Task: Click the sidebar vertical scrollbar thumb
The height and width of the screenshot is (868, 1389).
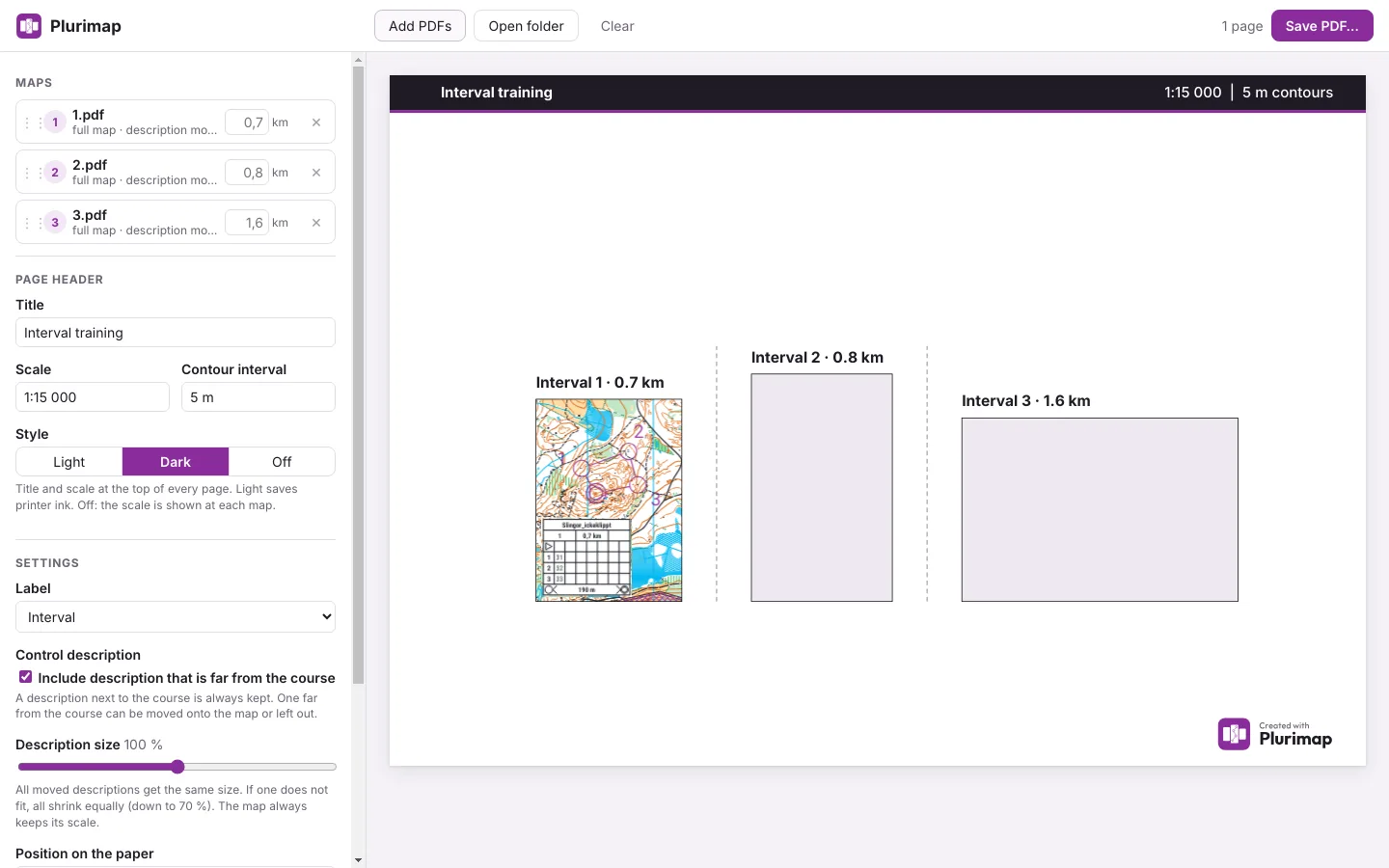Action: click(359, 375)
